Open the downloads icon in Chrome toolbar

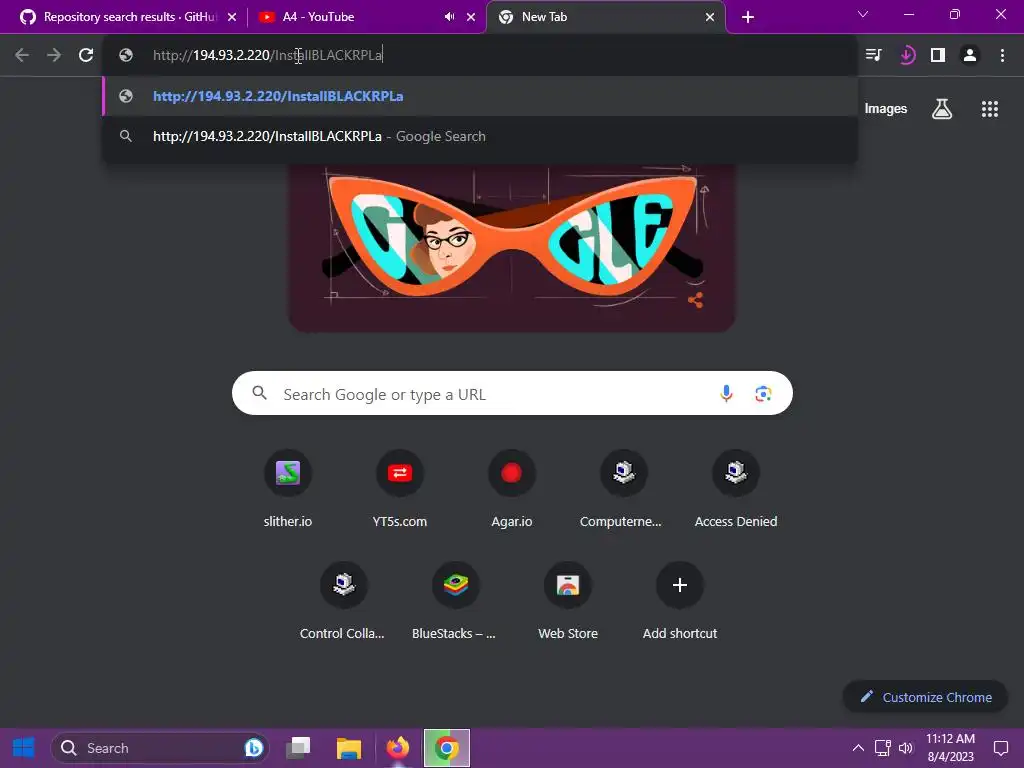906,56
